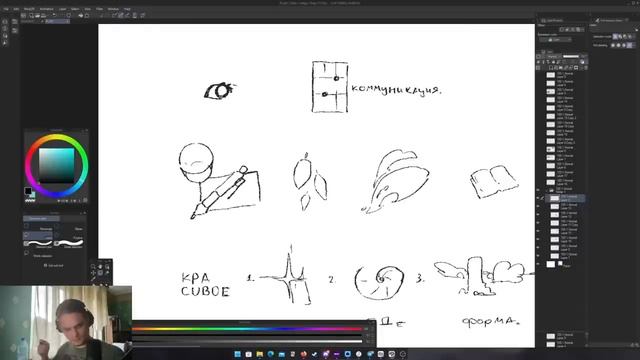Open the Help menu

pos(127,9)
